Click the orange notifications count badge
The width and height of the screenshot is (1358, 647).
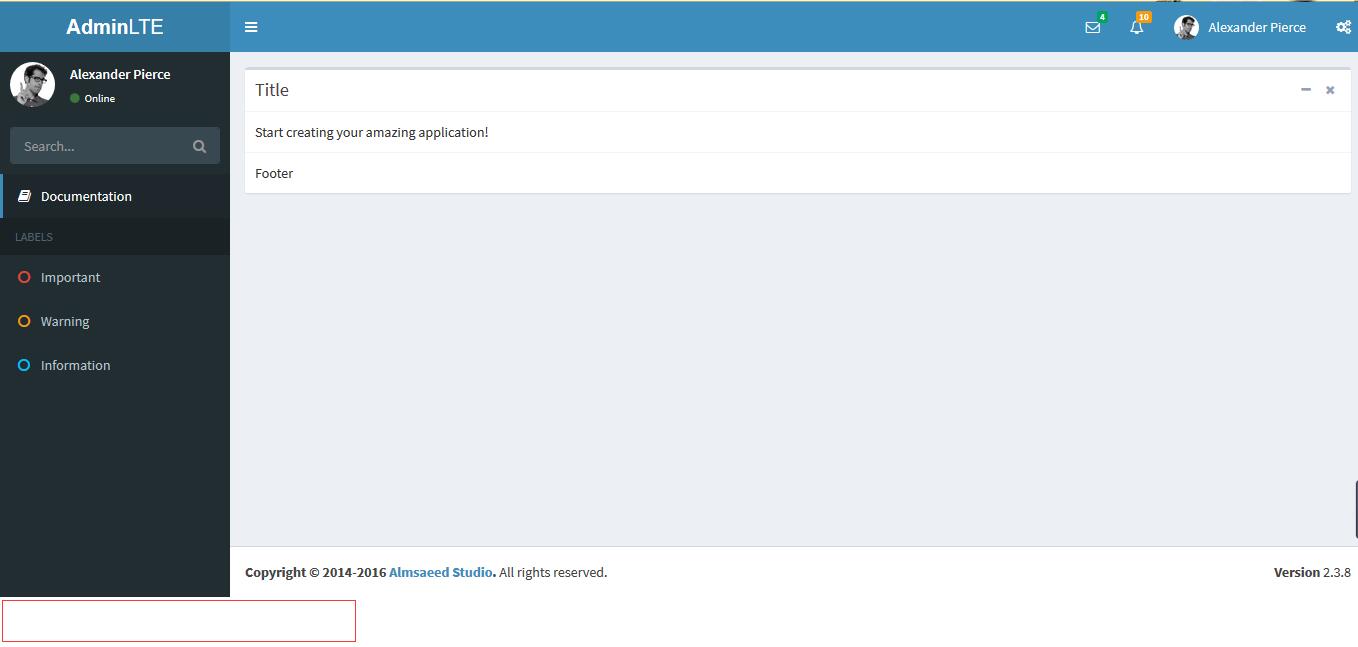(1144, 17)
